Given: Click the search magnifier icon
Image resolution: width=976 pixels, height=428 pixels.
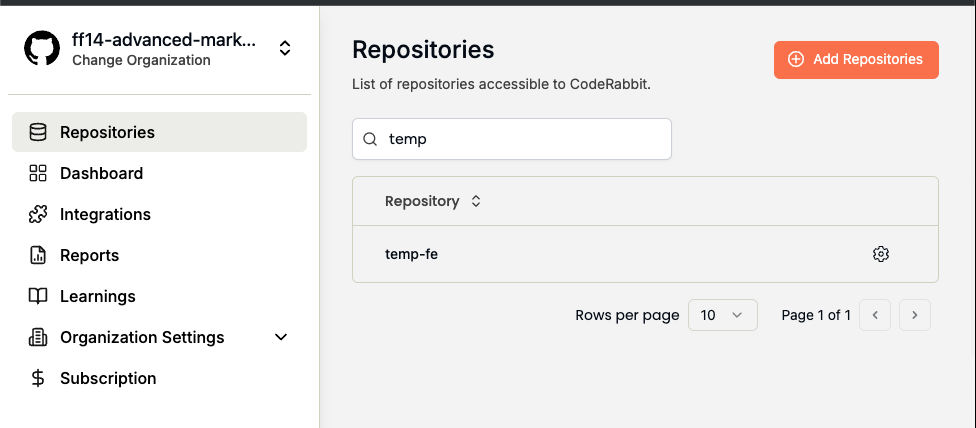Looking at the screenshot, I should coord(370,139).
